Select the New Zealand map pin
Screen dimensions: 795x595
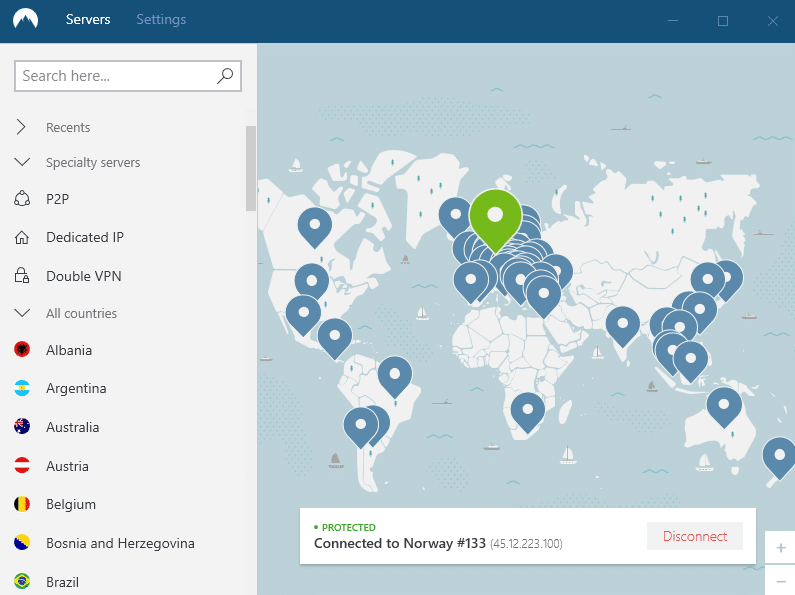pyautogui.click(x=780, y=457)
